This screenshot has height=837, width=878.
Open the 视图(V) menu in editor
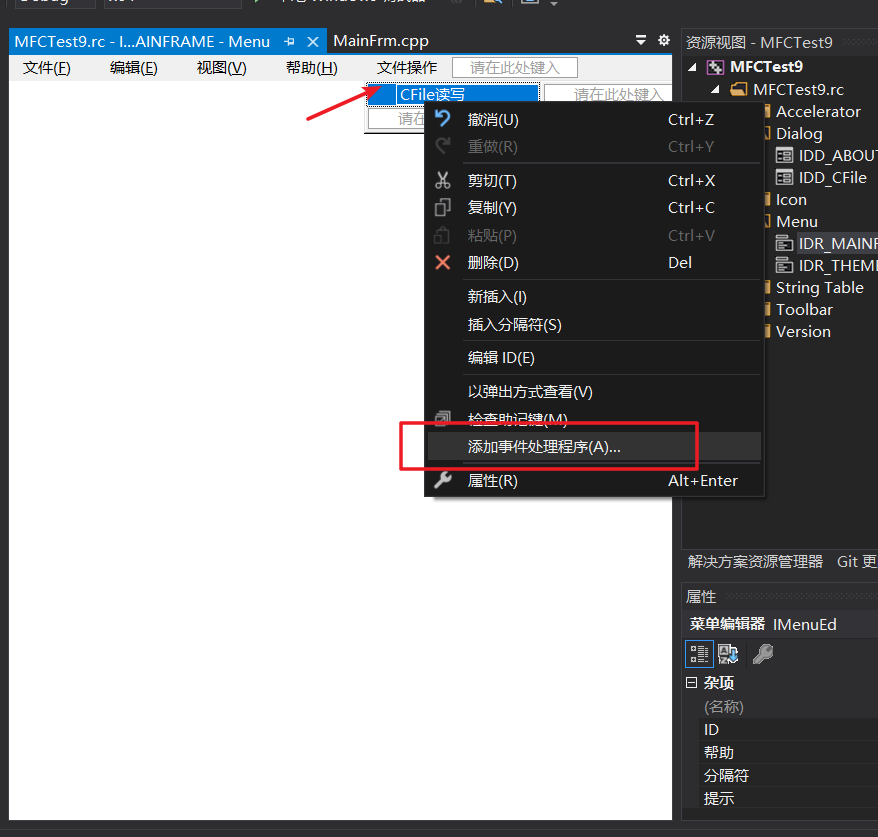[221, 68]
